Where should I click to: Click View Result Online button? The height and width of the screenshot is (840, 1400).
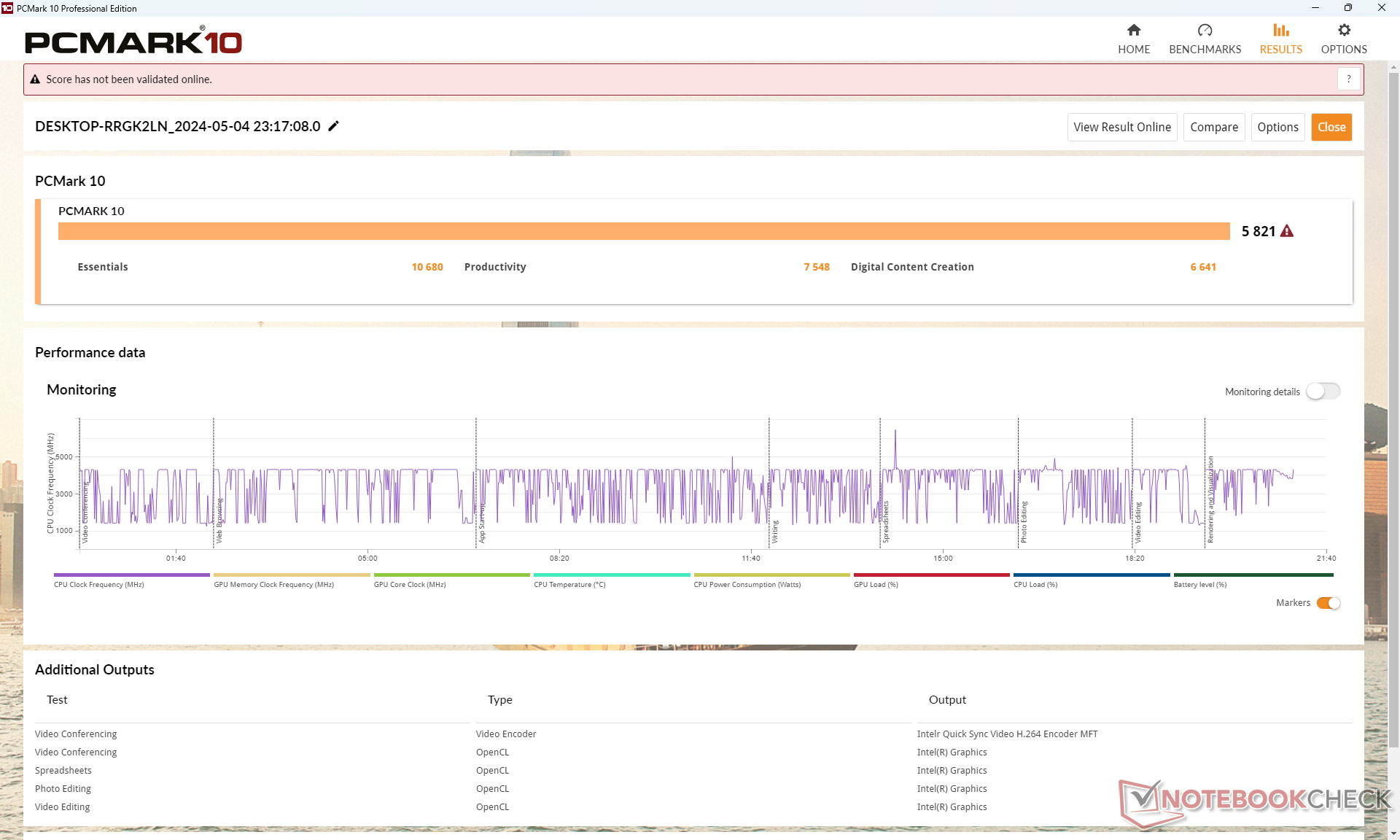click(x=1121, y=127)
